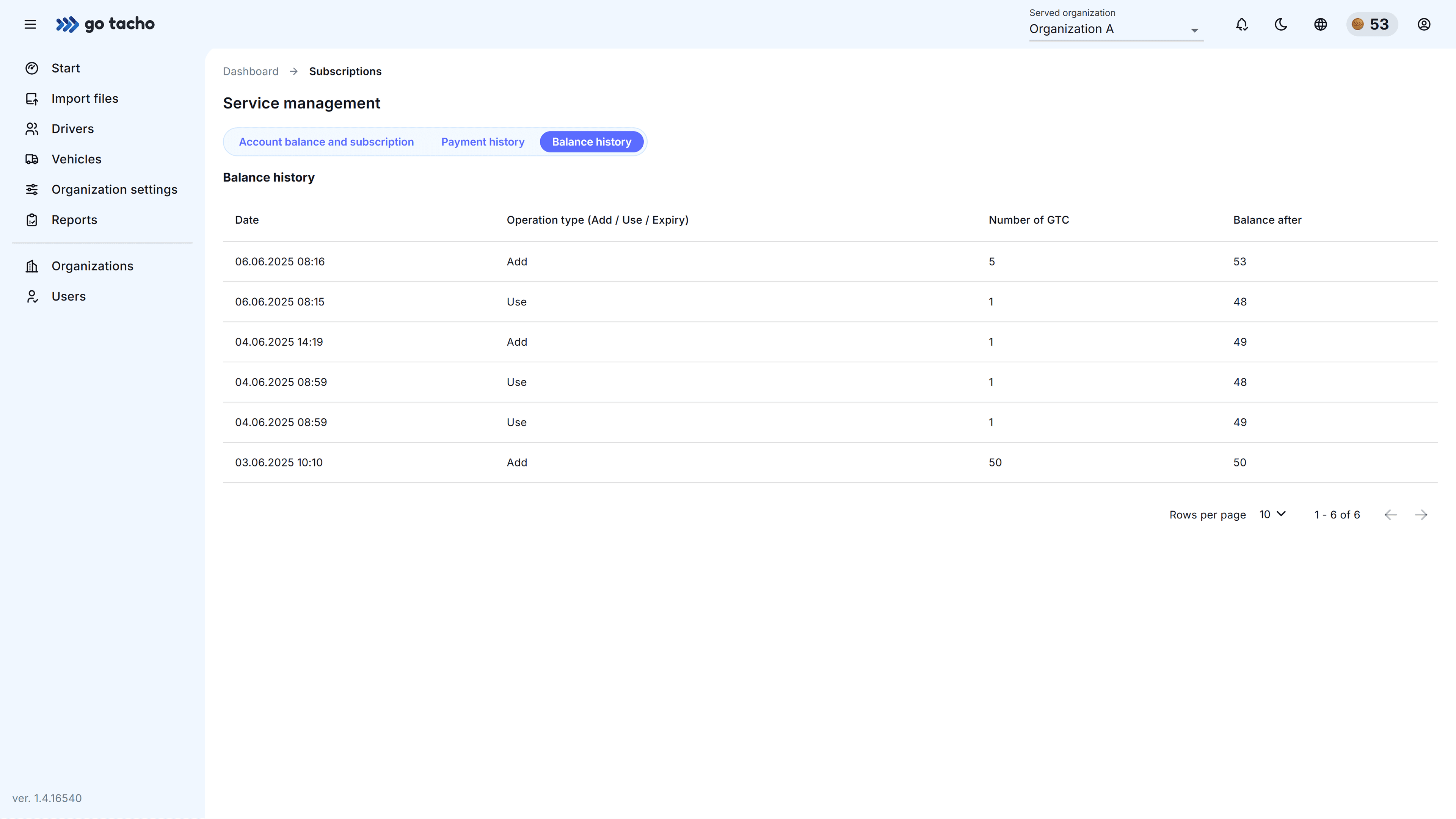This screenshot has width=1456, height=819.
Task: Open the Organizations section
Action: [x=92, y=265]
